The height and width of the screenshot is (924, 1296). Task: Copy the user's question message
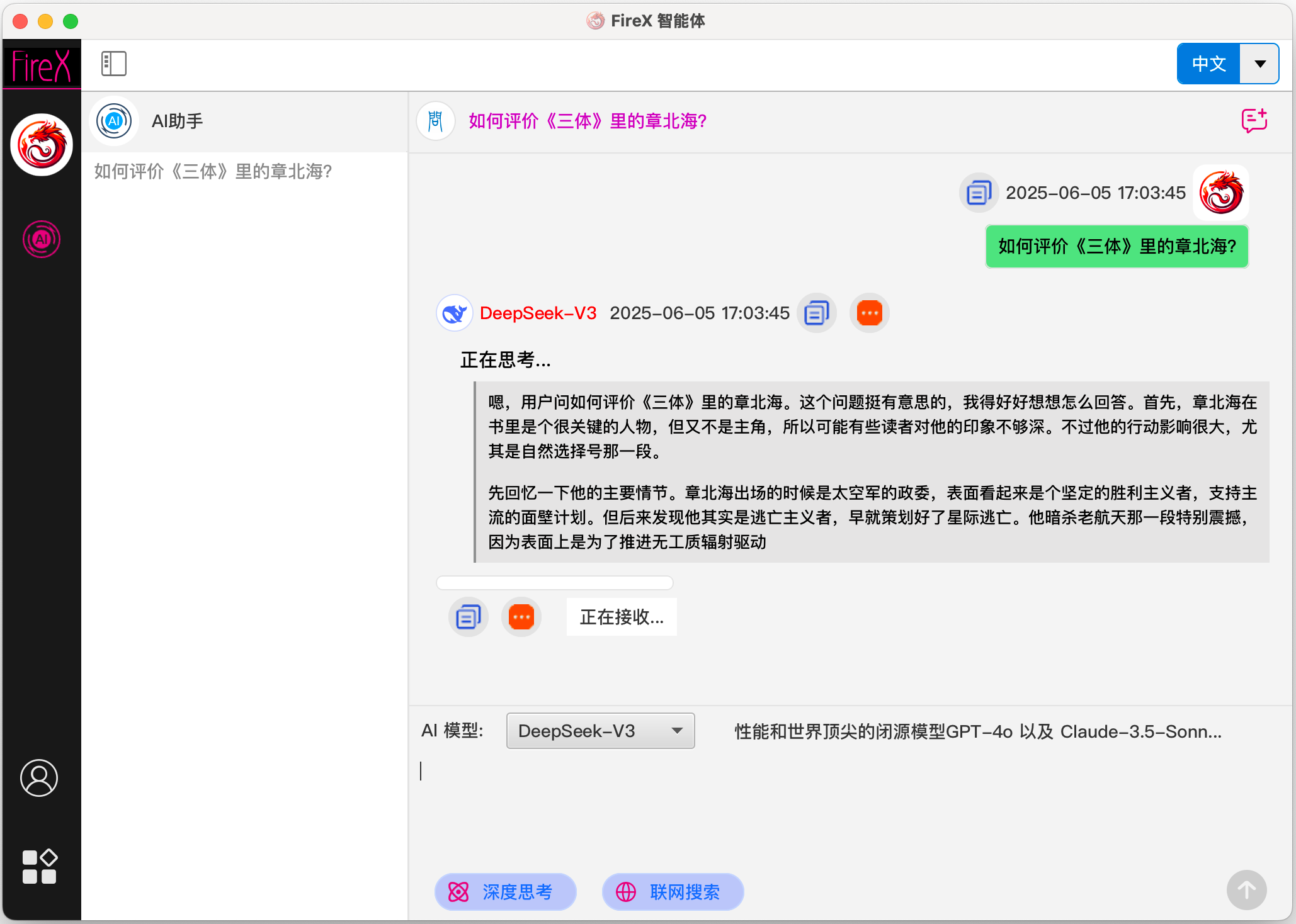[x=978, y=193]
